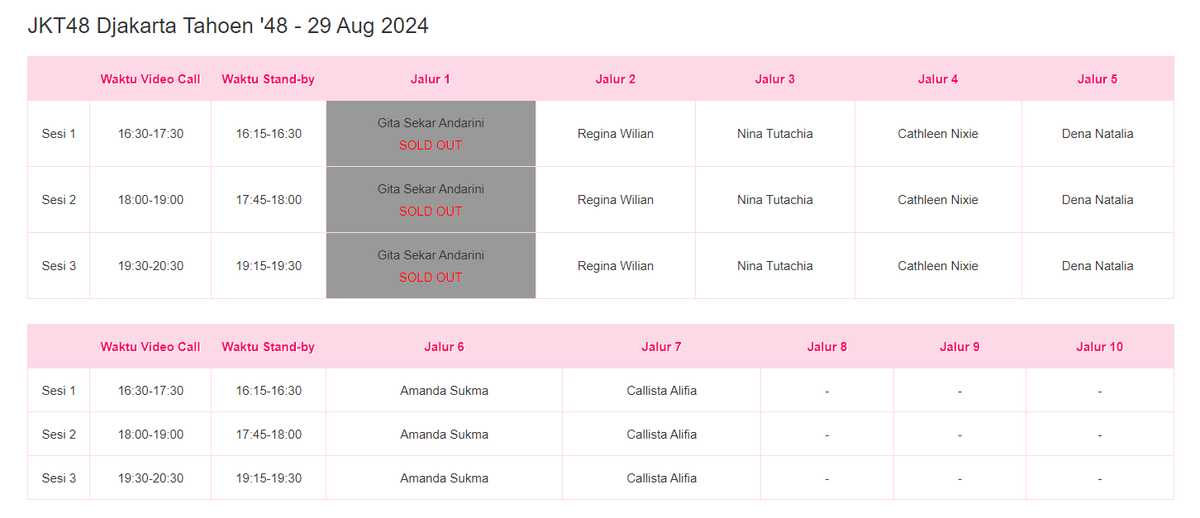Click the Jalur 10 column header

click(1100, 347)
